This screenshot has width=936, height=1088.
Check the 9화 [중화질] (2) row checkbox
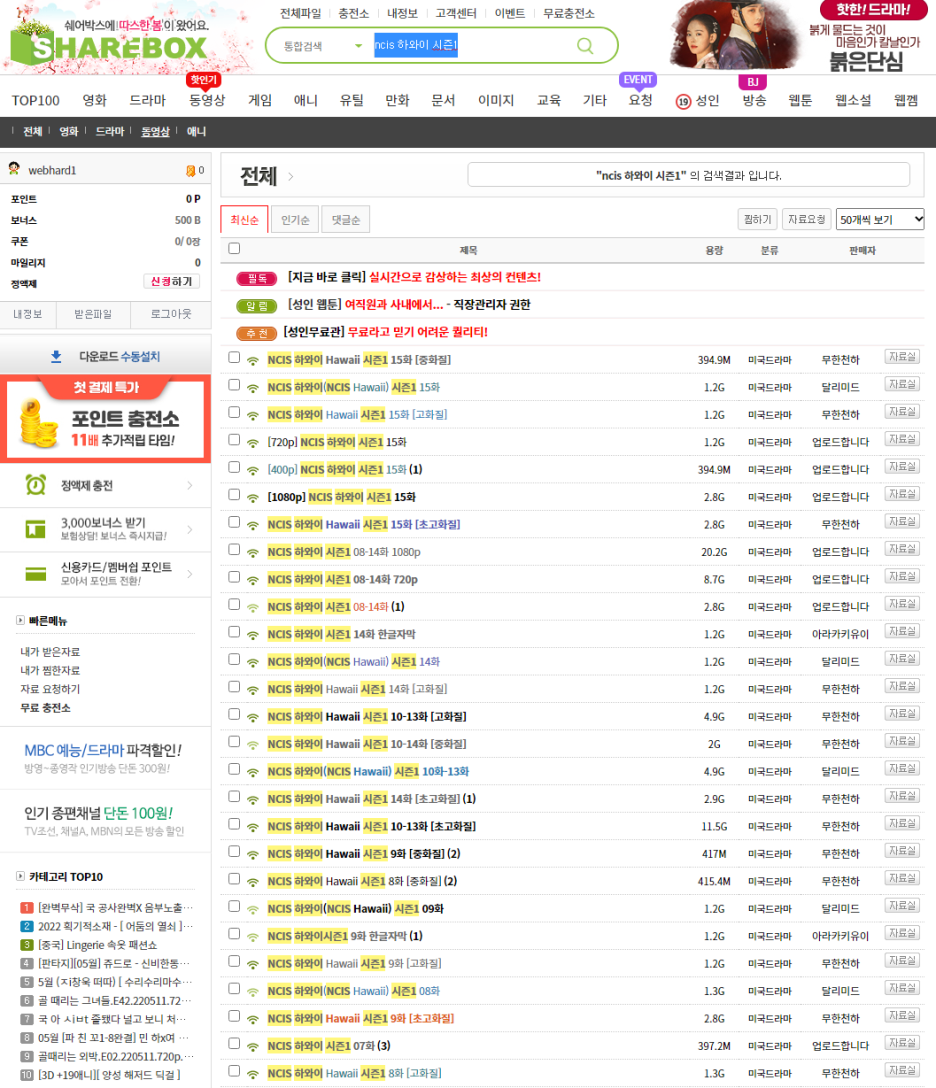pos(234,851)
